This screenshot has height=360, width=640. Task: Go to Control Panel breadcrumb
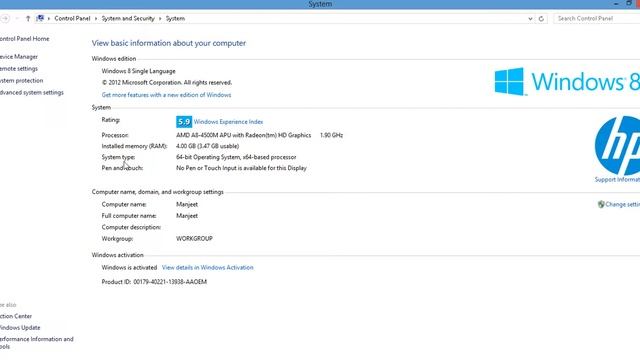72,18
